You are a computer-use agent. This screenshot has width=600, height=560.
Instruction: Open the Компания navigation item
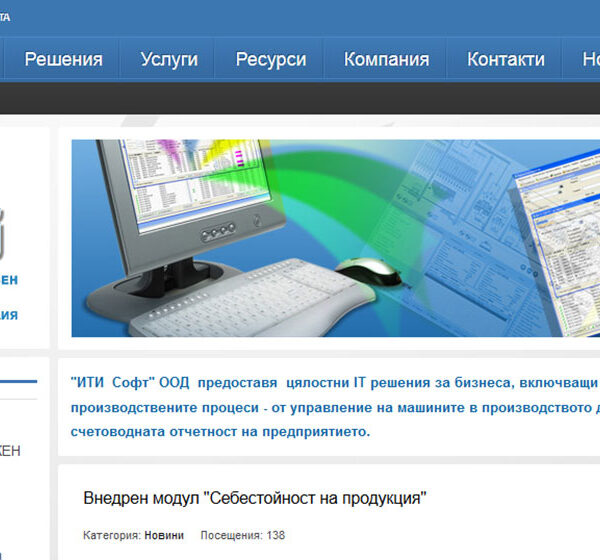tap(386, 59)
